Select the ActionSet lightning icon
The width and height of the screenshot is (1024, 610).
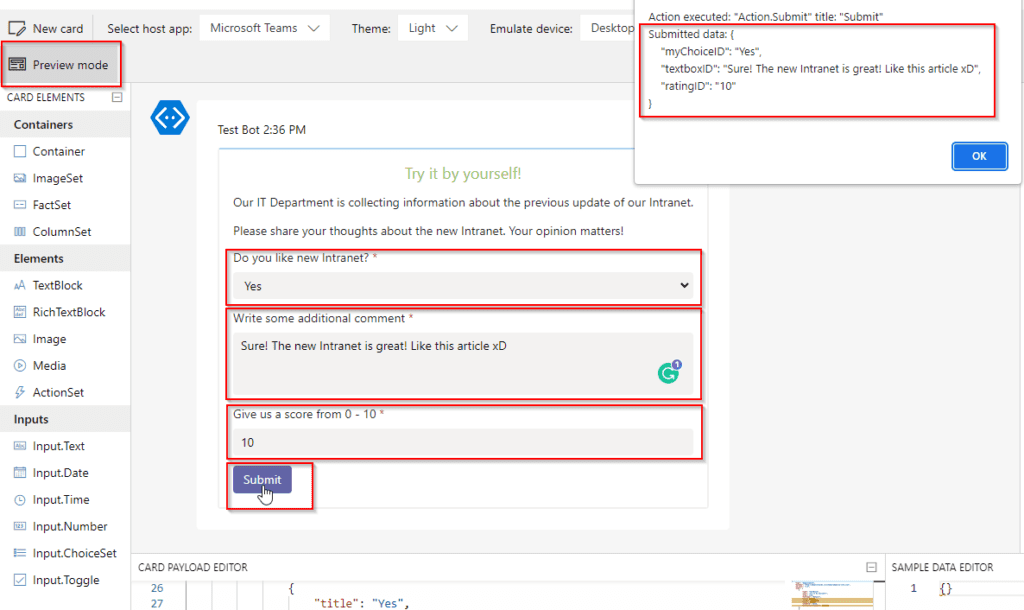coord(20,393)
